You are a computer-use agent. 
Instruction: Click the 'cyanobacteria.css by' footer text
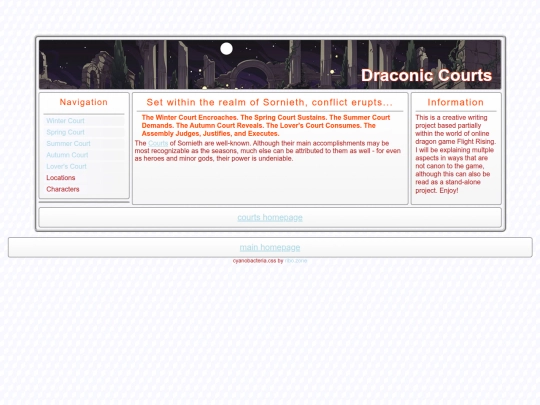258,261
